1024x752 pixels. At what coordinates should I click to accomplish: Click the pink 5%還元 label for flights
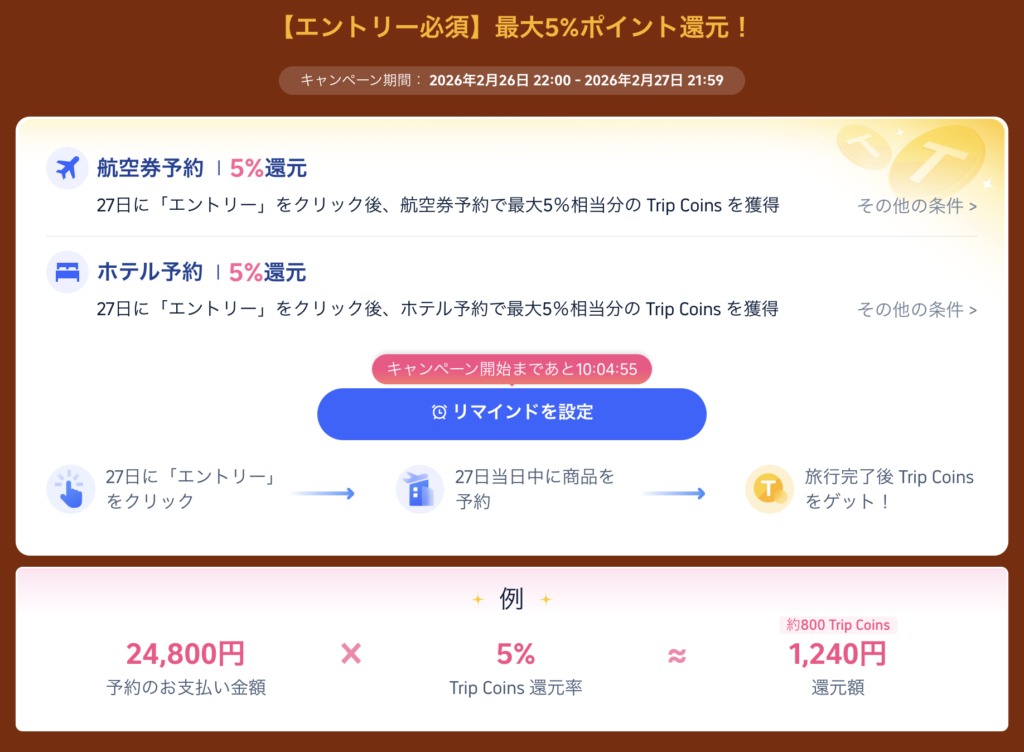tap(270, 167)
